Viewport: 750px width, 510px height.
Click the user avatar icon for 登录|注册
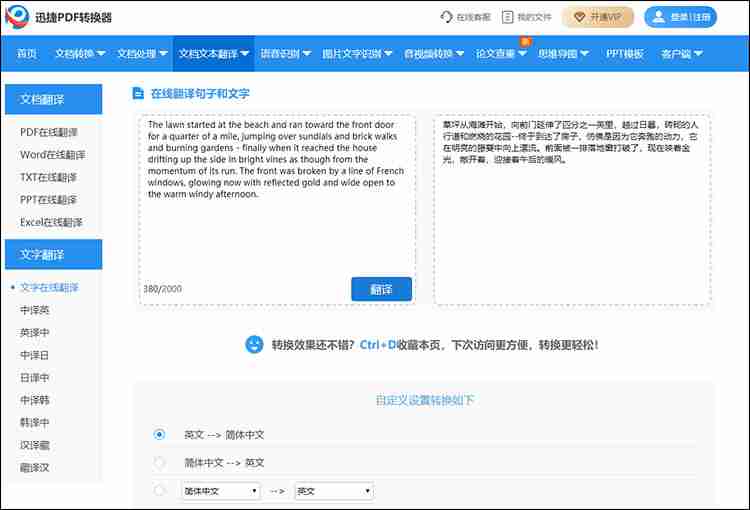tap(659, 17)
